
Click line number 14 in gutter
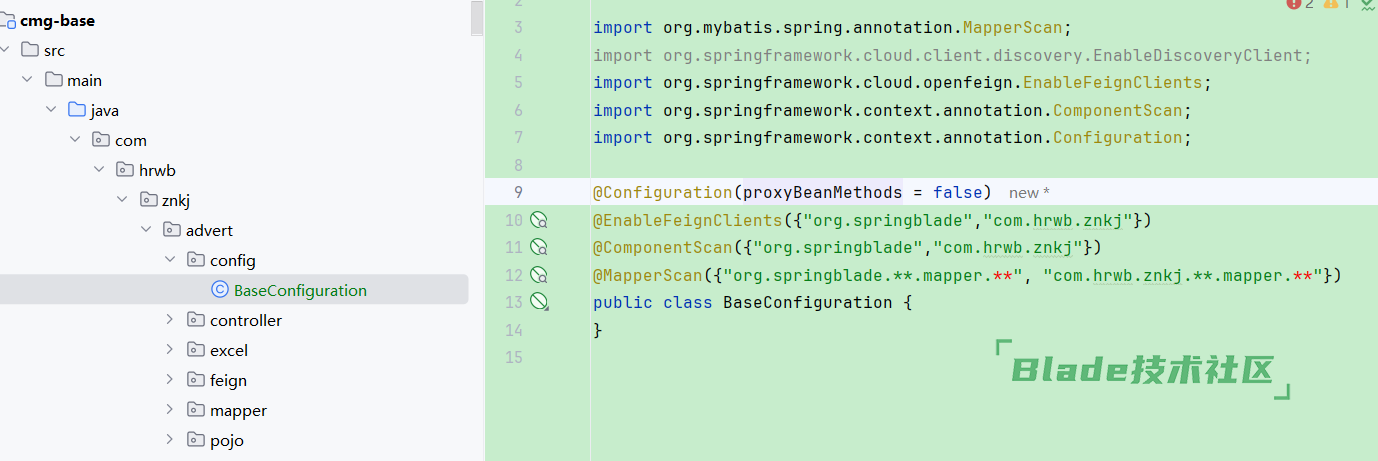(x=514, y=330)
